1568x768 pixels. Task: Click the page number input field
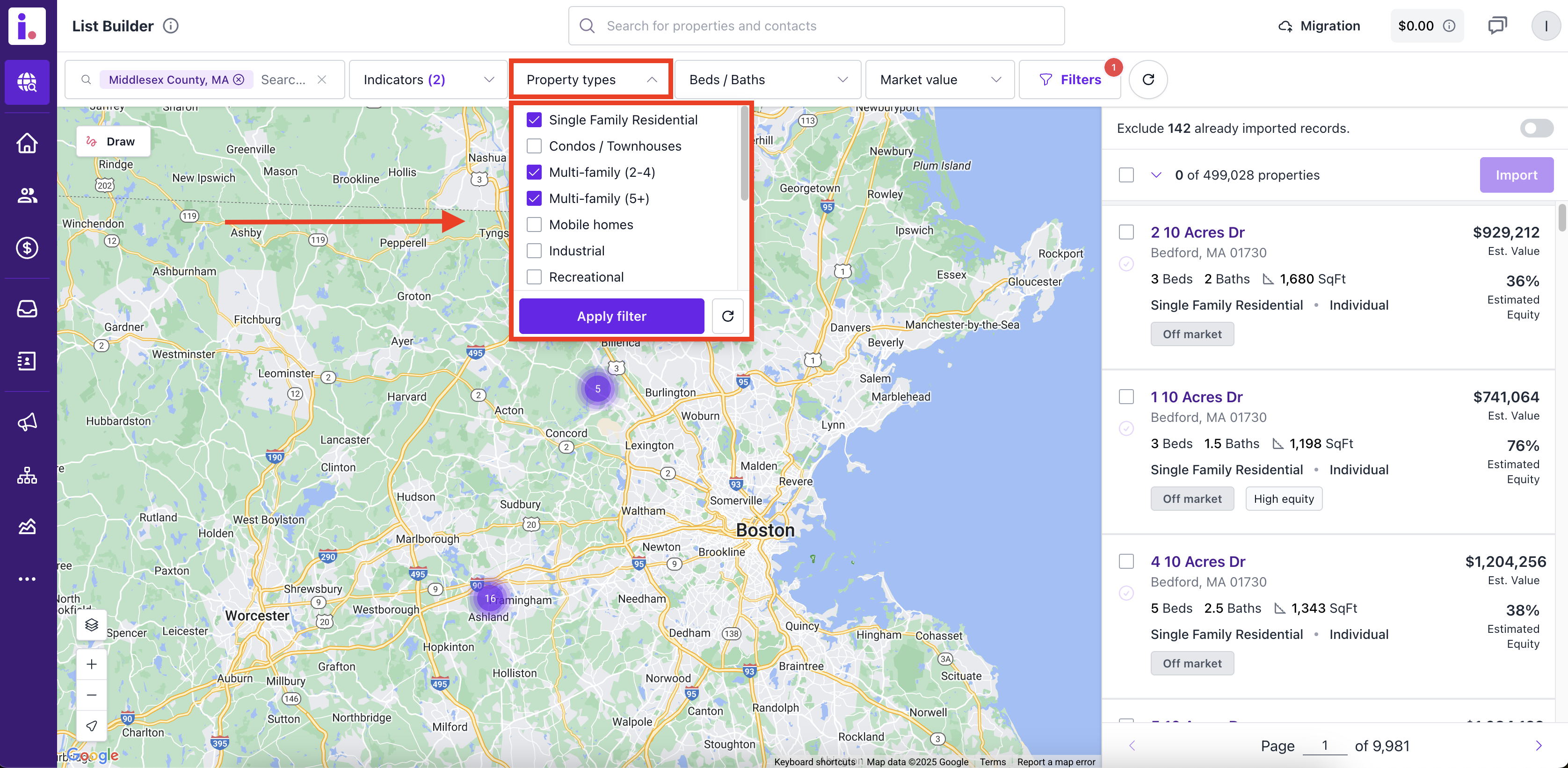tap(1325, 746)
